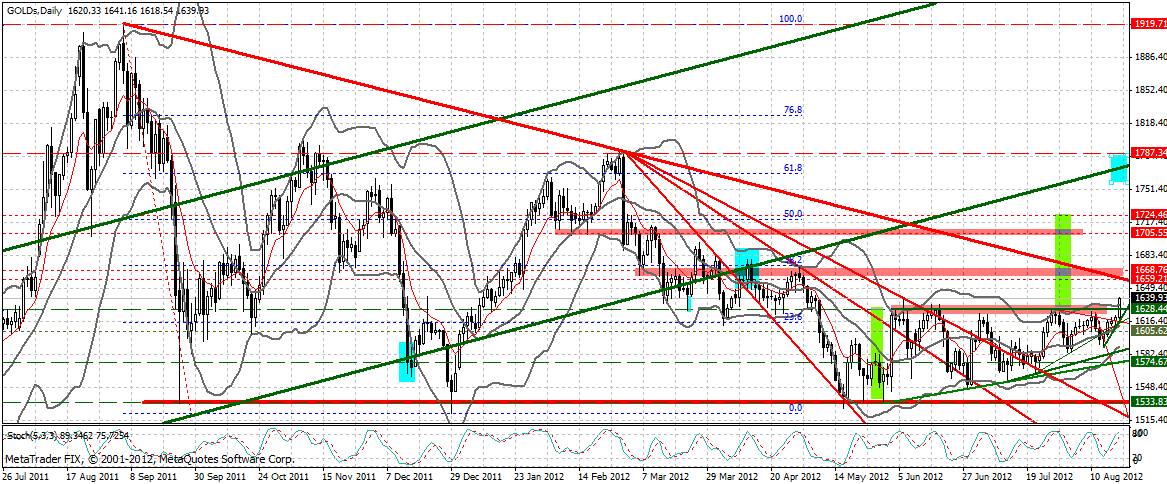Select the red 1724.46 price tag
Image resolution: width=1167 pixels, height=484 pixels.
click(x=1148, y=214)
